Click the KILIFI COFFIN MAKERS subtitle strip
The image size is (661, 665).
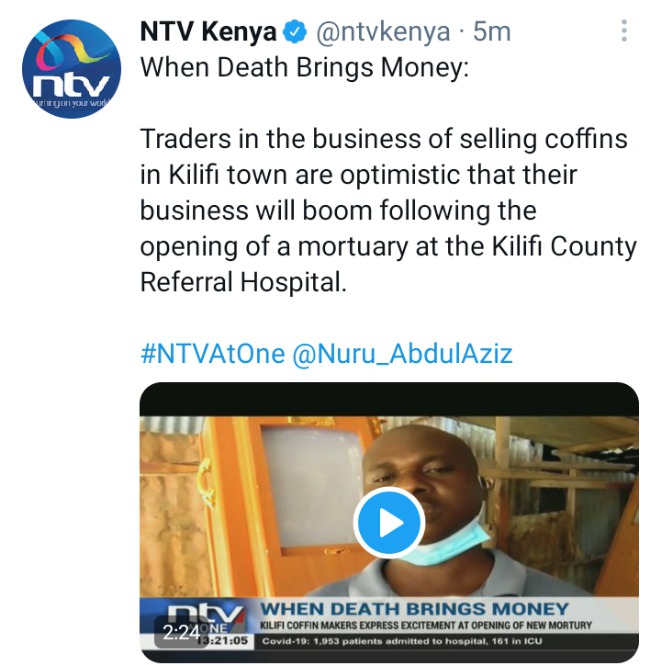pos(425,625)
